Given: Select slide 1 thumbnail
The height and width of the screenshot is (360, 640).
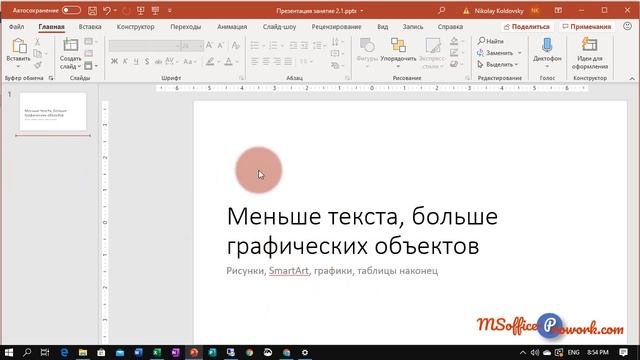Looking at the screenshot, I should pyautogui.click(x=53, y=111).
